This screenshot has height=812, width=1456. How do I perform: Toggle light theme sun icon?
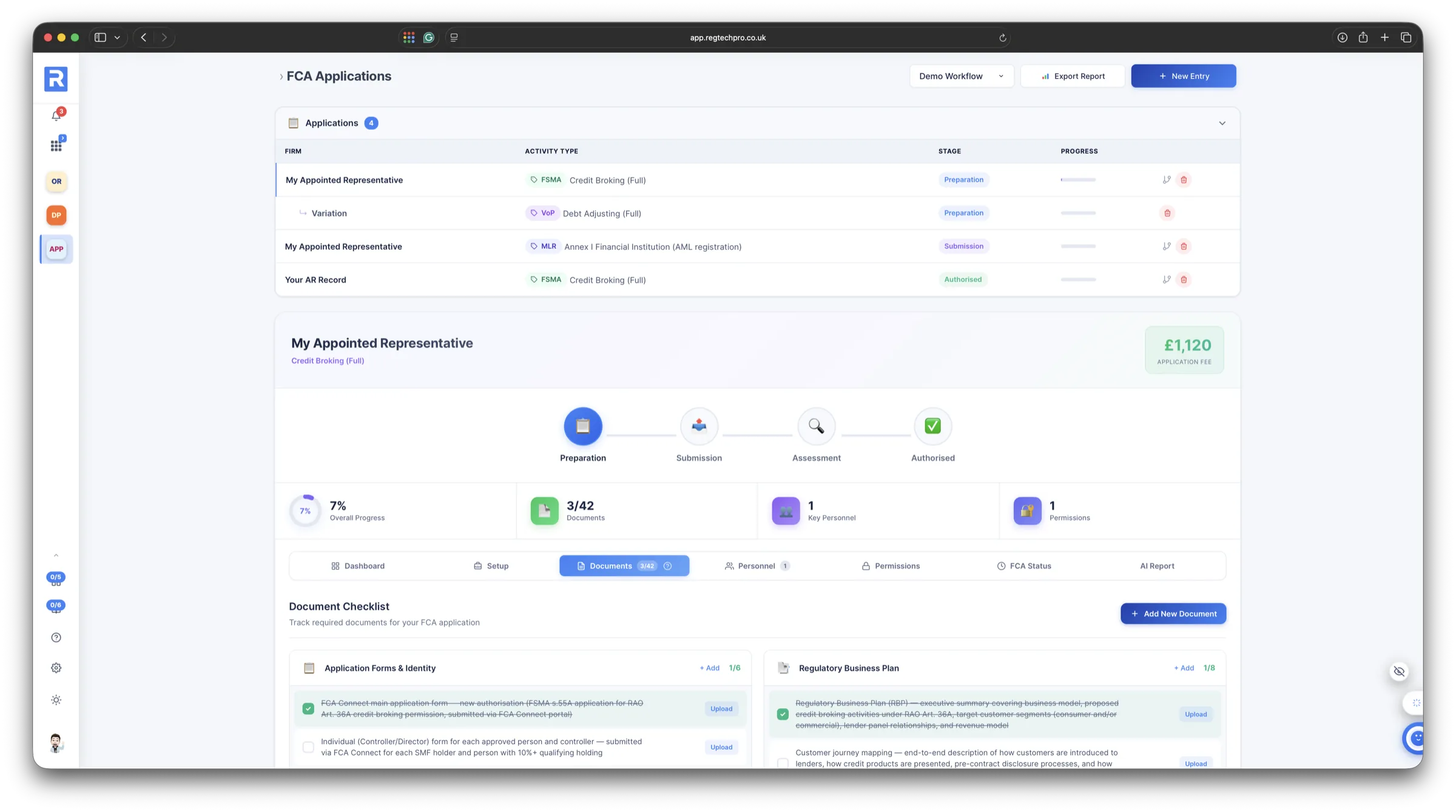[x=56, y=700]
